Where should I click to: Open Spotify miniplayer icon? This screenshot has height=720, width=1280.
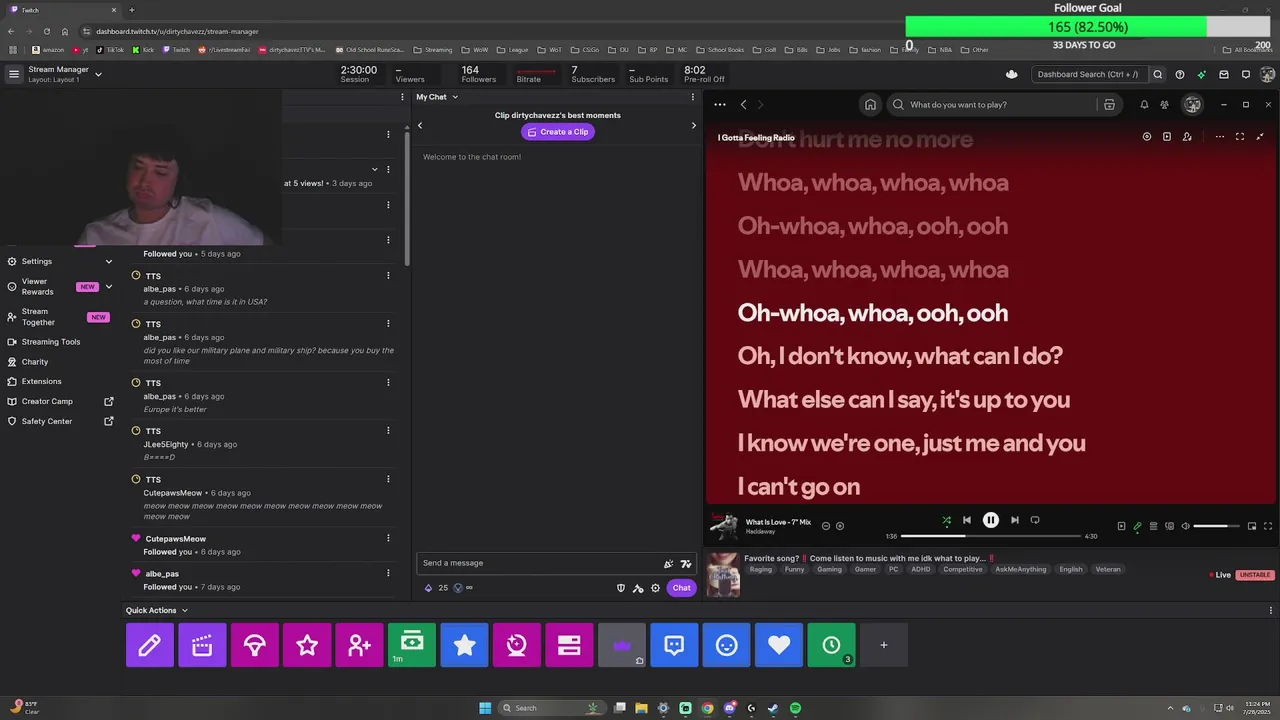(x=1252, y=526)
